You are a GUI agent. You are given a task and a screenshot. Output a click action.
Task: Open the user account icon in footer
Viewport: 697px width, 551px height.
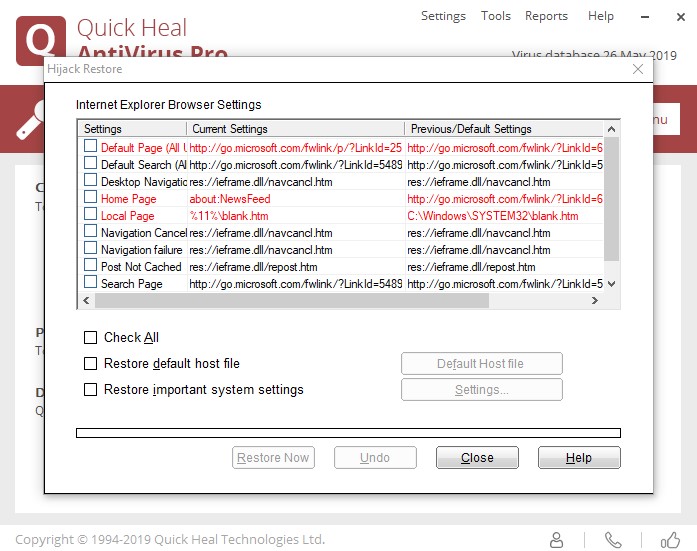pos(556,540)
